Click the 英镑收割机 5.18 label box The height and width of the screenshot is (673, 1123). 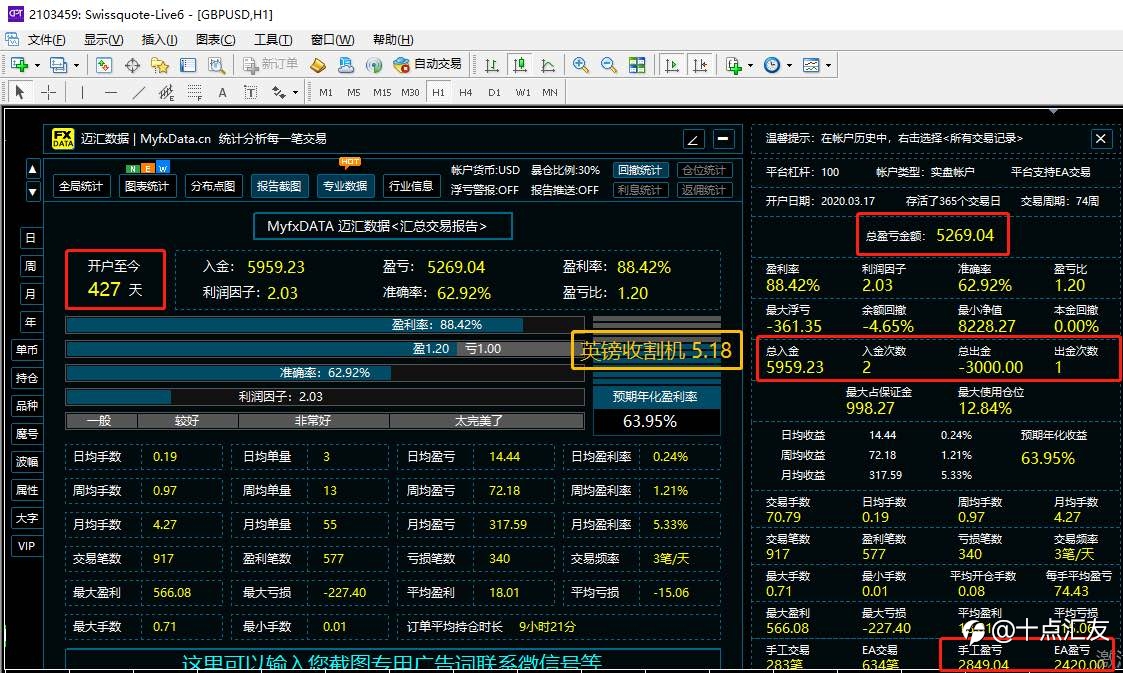pos(656,350)
